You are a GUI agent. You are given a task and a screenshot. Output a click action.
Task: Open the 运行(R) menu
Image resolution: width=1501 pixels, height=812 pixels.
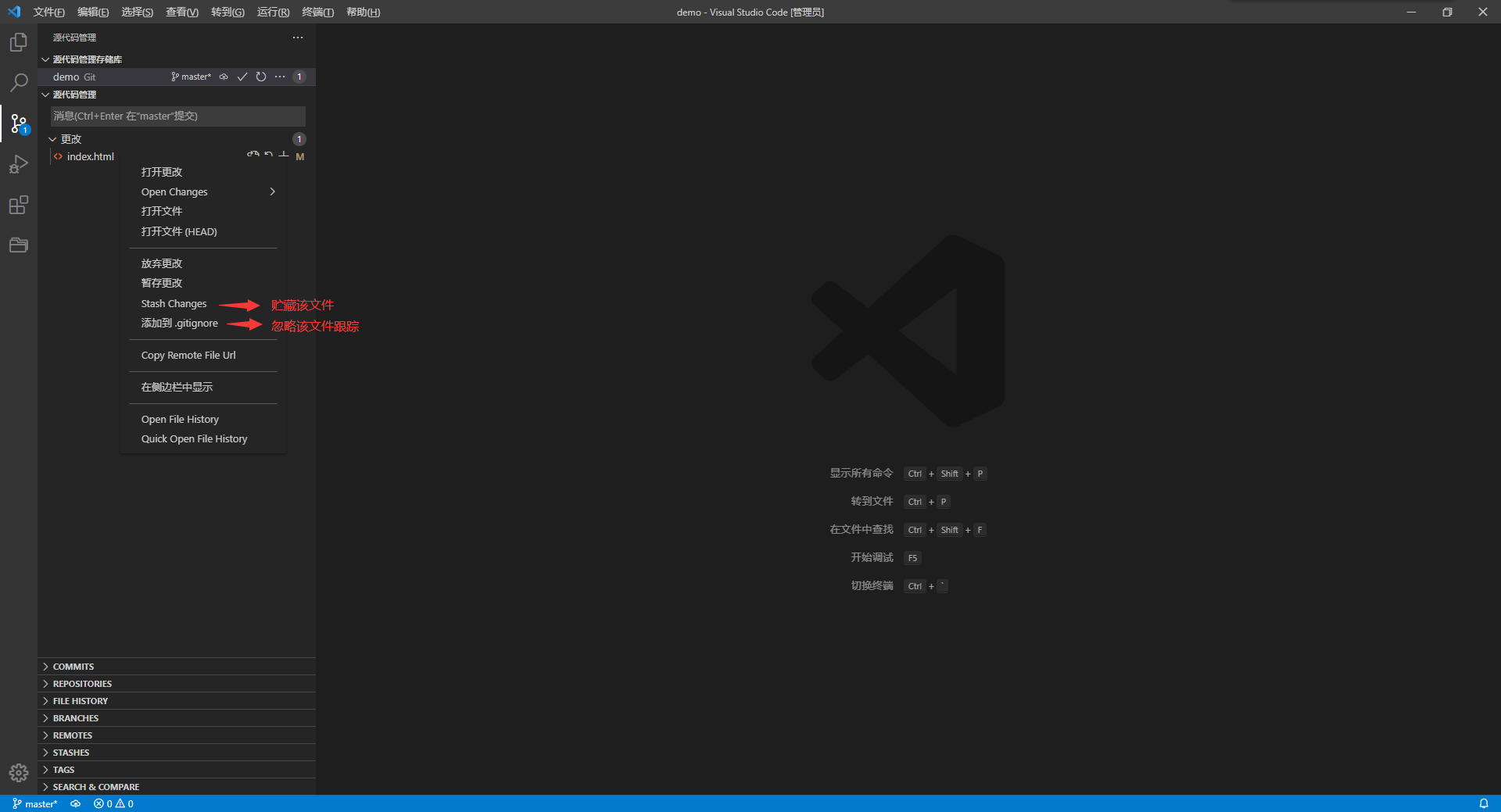[x=273, y=12]
